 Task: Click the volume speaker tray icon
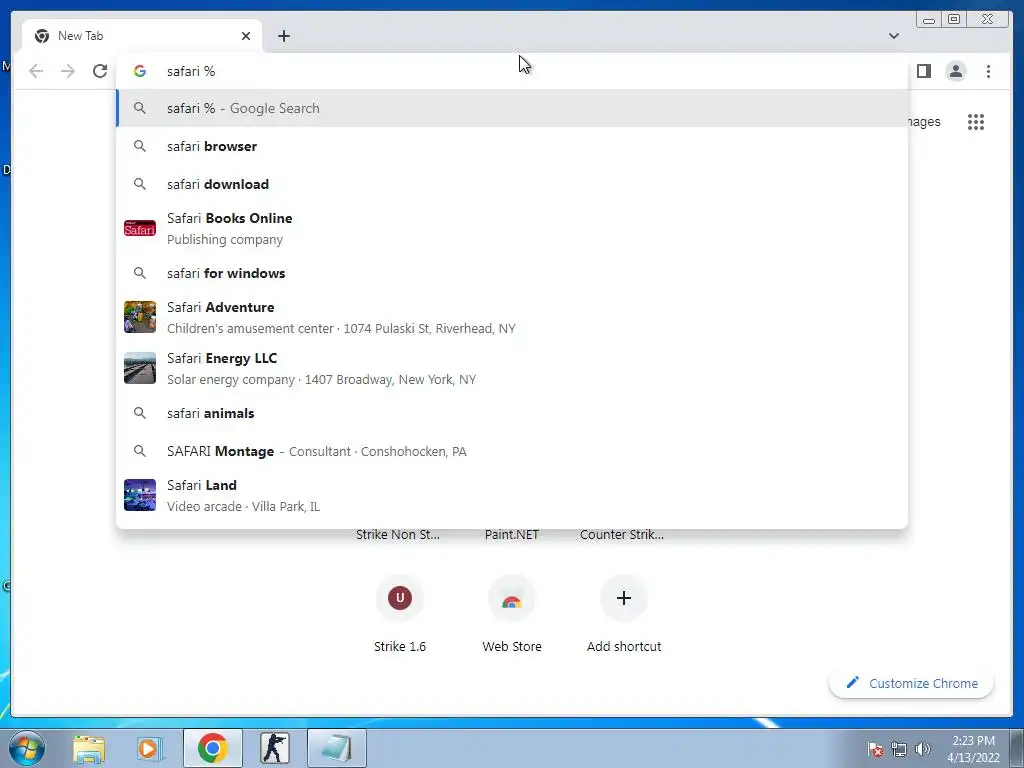click(923, 749)
